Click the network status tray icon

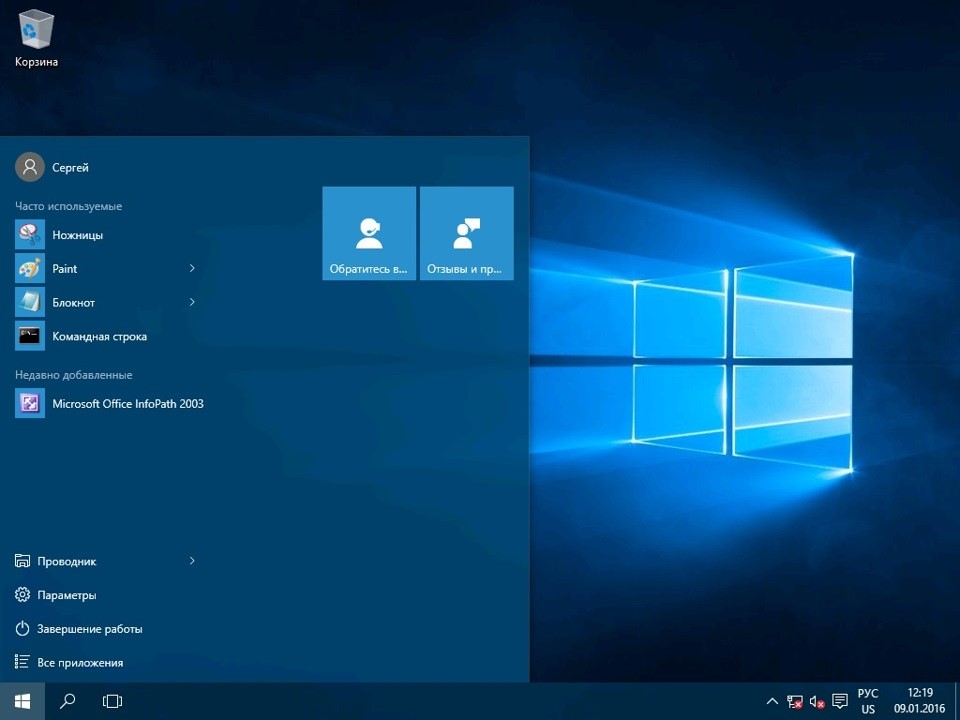(795, 701)
